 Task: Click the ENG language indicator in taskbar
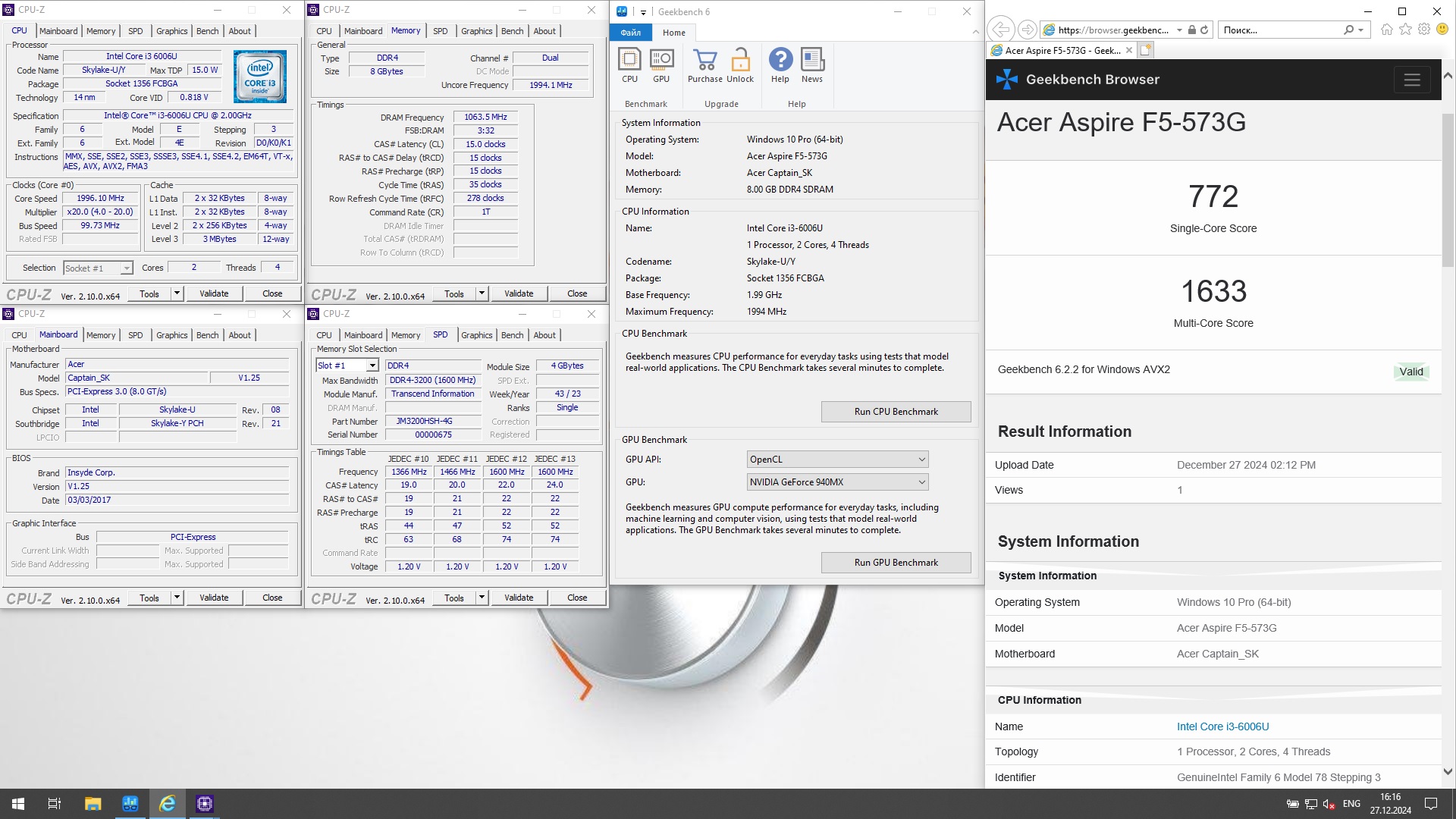[1351, 804]
